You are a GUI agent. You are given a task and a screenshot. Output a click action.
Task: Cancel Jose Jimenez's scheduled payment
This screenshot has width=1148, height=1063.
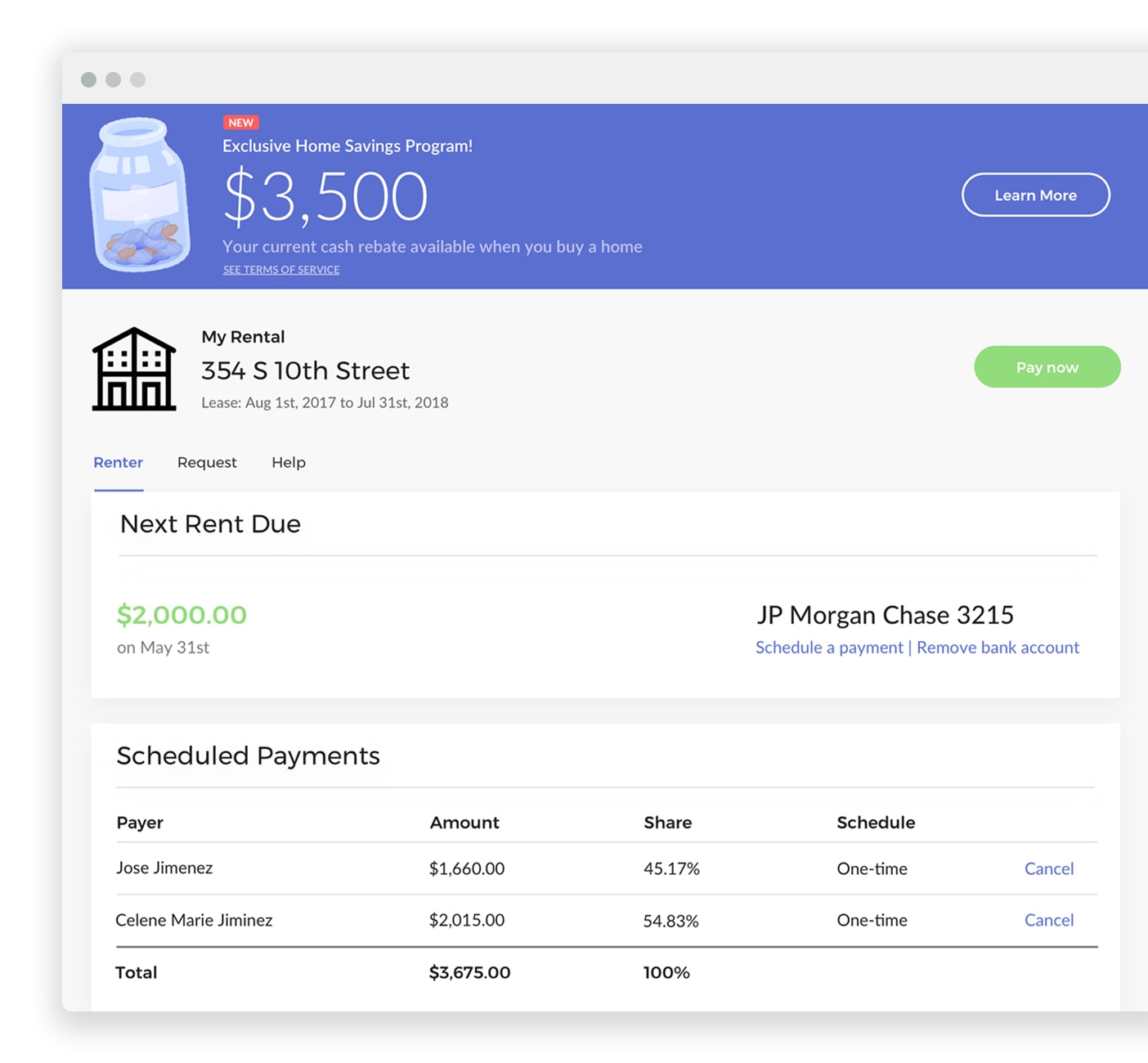(x=1049, y=868)
